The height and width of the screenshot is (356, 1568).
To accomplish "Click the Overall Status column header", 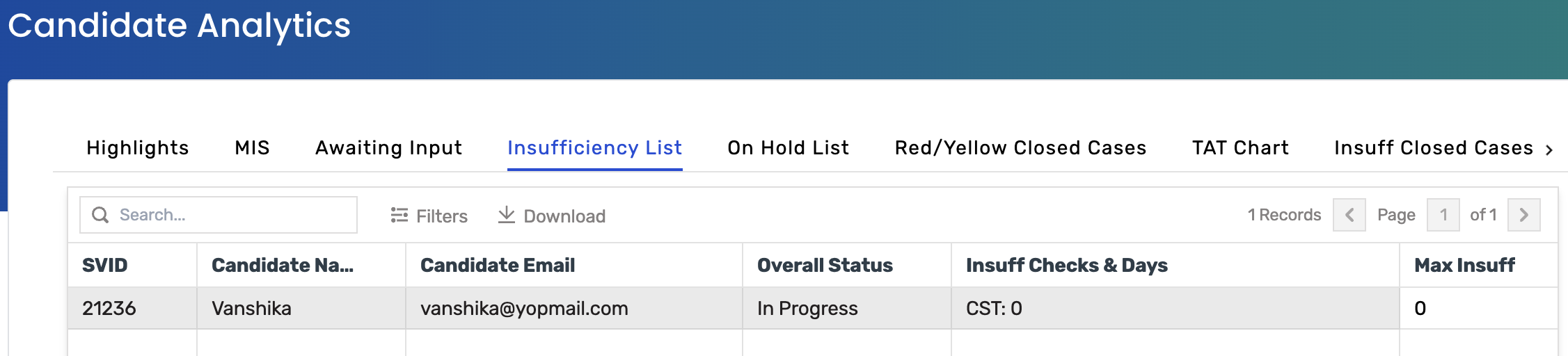I will click(825, 266).
